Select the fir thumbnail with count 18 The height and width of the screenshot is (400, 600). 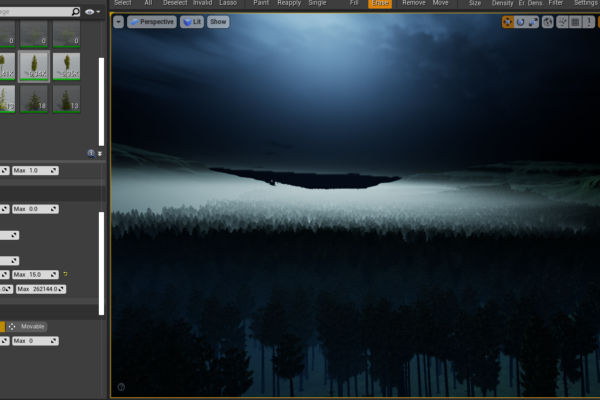[34, 99]
